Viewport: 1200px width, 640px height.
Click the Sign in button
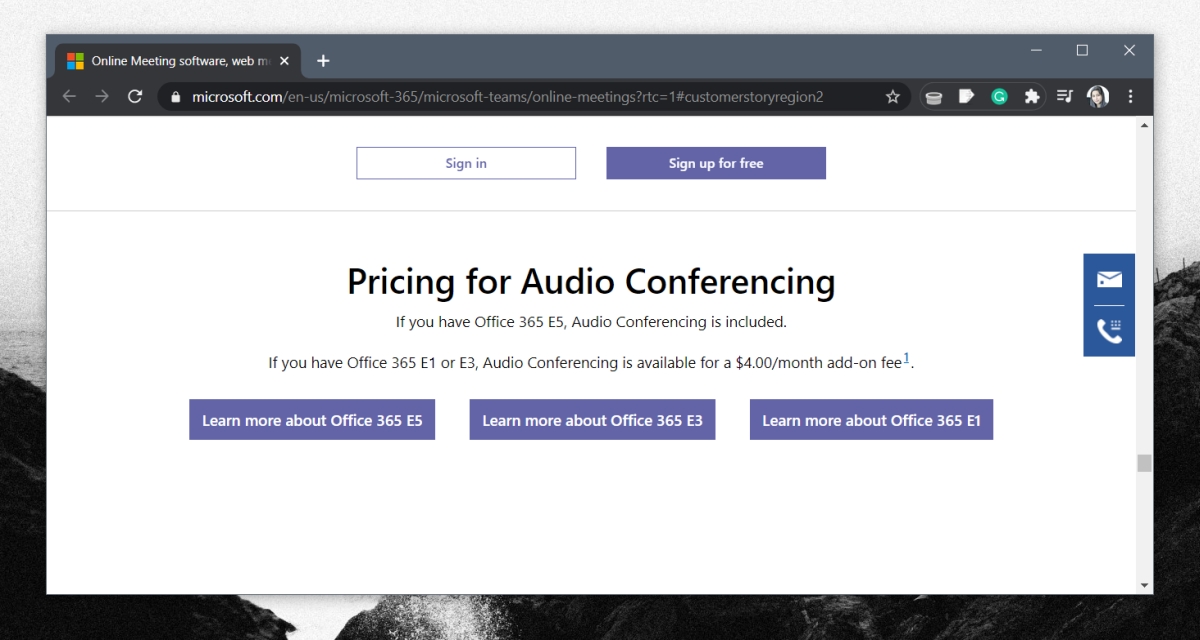coord(466,163)
